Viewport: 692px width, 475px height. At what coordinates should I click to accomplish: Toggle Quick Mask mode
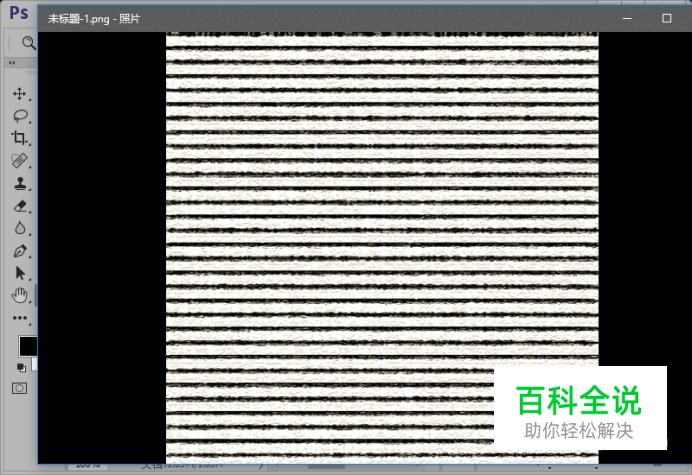pos(19,388)
